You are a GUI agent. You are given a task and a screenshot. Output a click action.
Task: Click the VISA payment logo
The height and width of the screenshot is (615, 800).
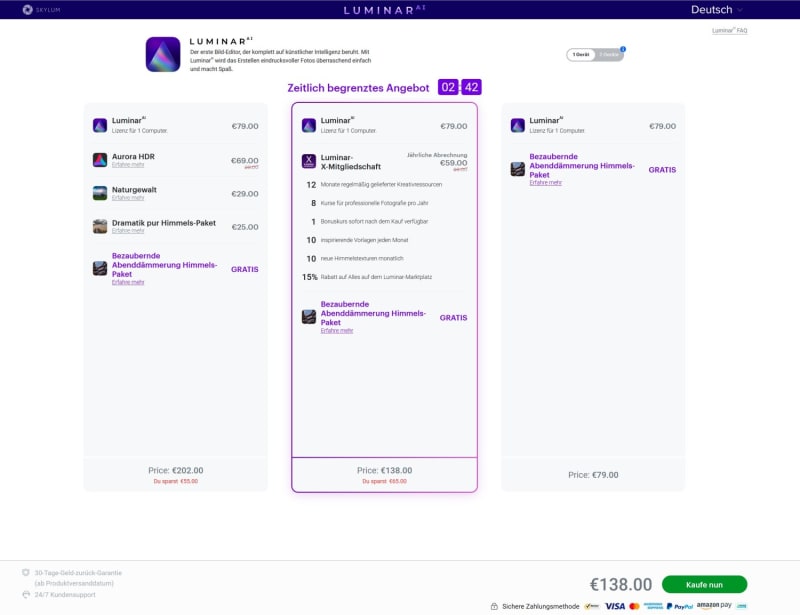615,606
